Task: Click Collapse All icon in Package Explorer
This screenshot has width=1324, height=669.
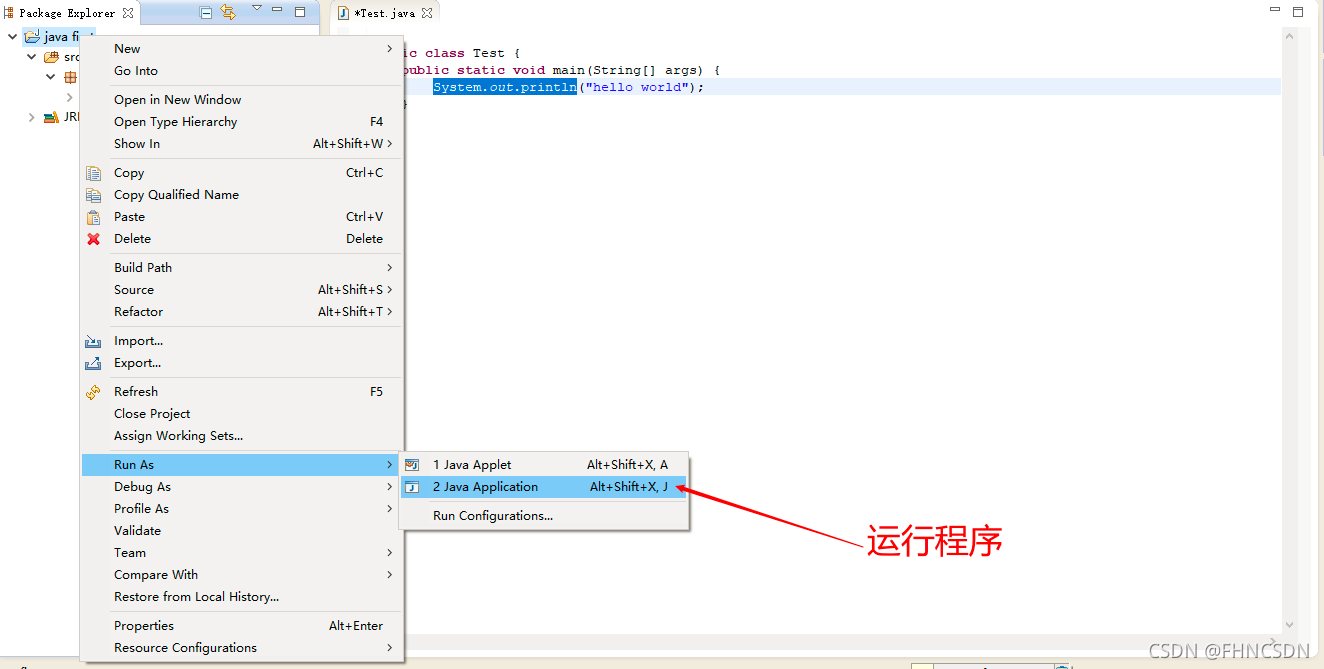Action: (x=206, y=12)
